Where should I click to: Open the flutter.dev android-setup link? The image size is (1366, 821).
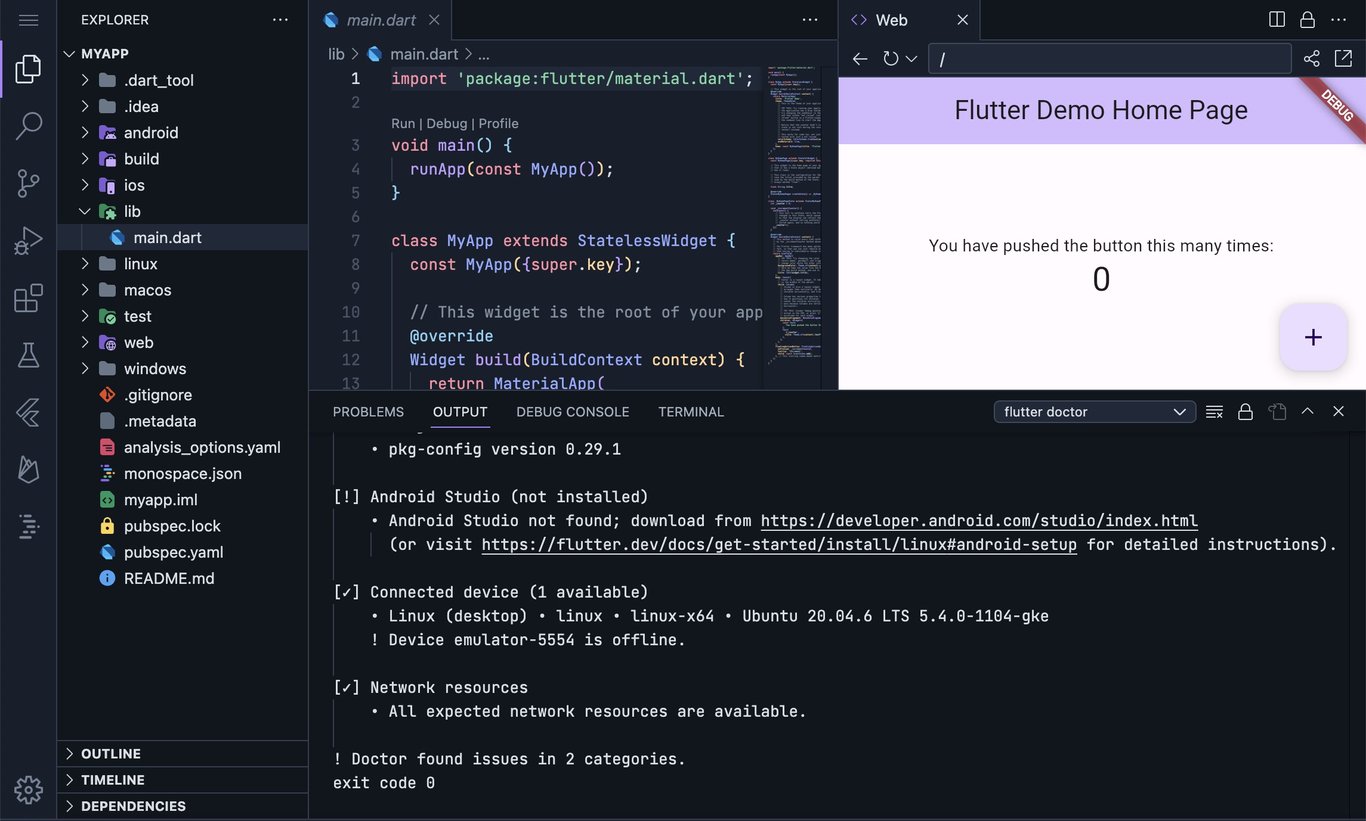pos(779,545)
